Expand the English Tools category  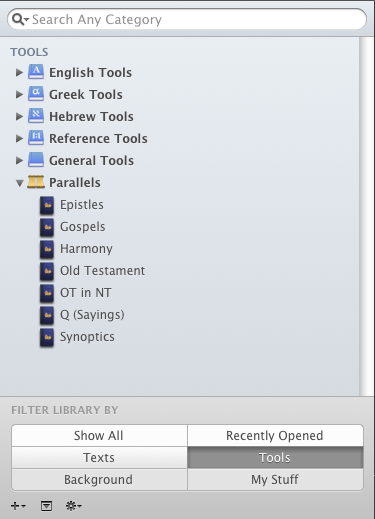[x=19, y=72]
